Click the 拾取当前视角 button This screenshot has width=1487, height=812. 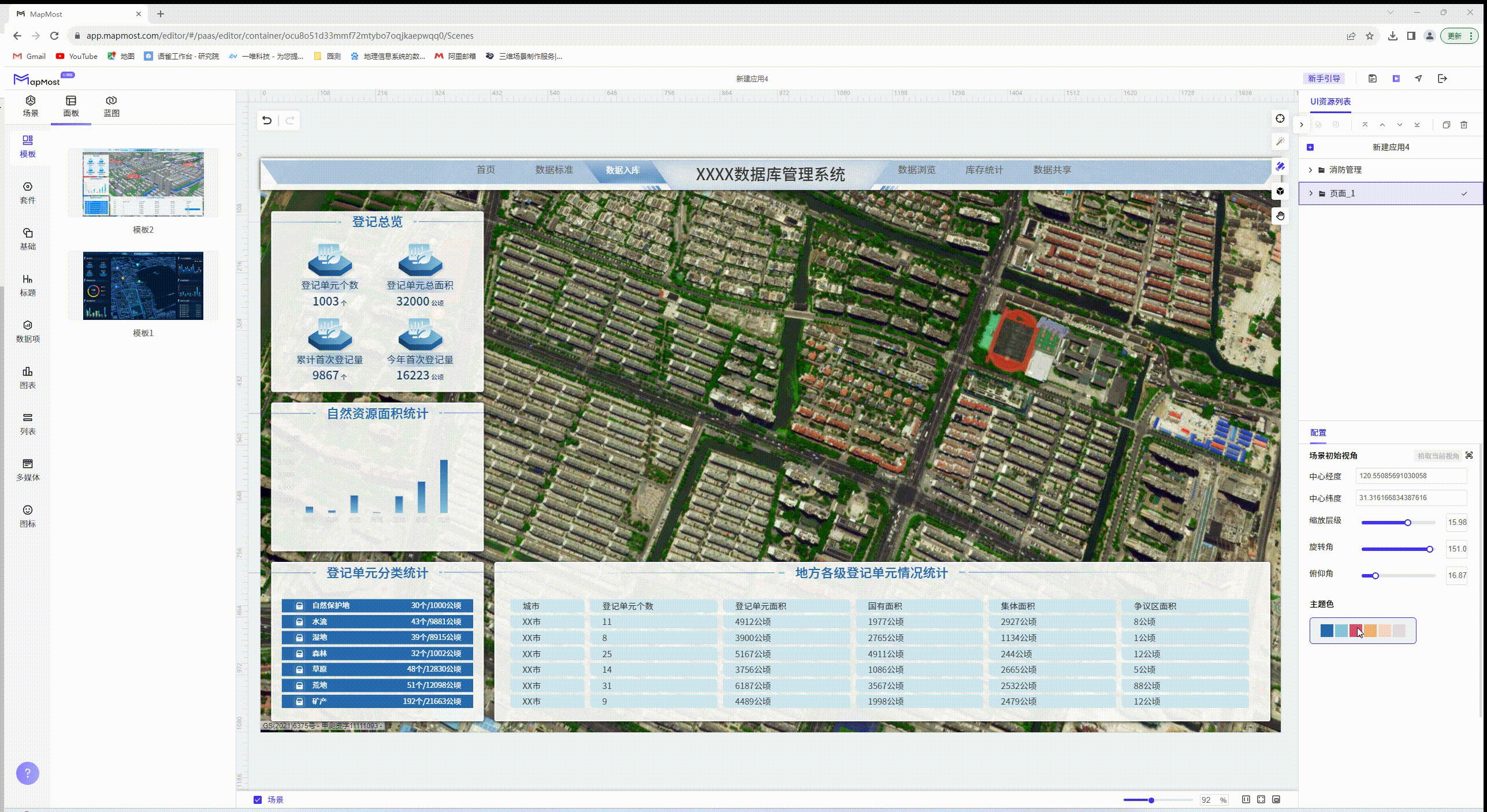pos(1438,456)
